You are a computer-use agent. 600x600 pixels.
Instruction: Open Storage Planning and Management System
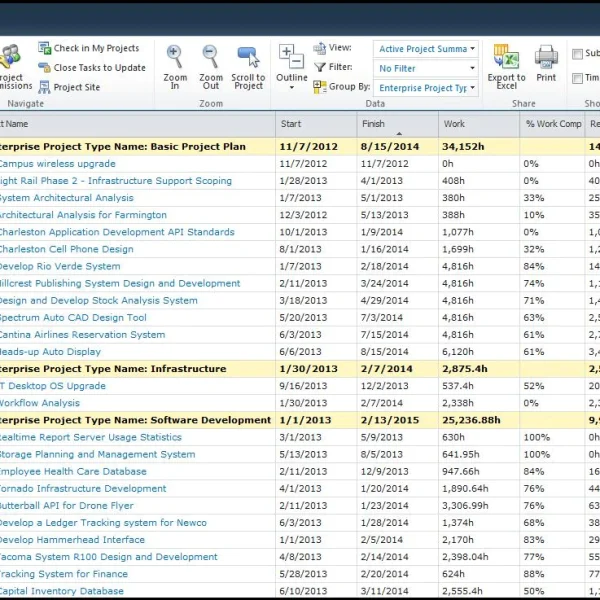point(98,454)
